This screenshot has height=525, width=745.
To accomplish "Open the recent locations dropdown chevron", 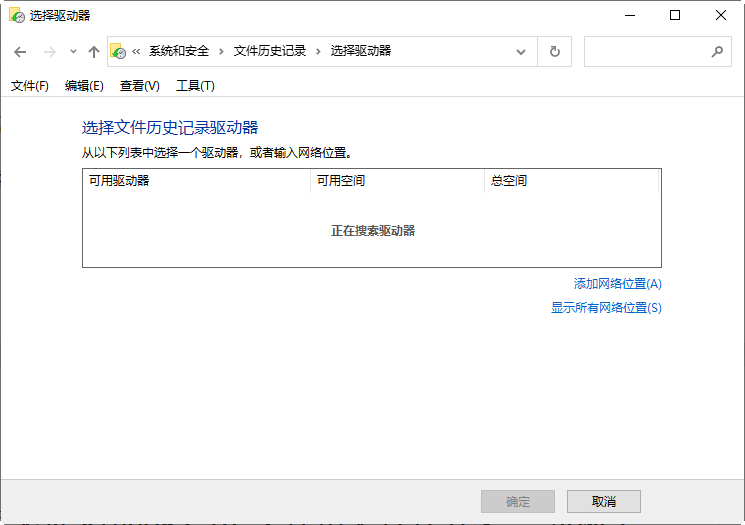I will click(x=73, y=52).
